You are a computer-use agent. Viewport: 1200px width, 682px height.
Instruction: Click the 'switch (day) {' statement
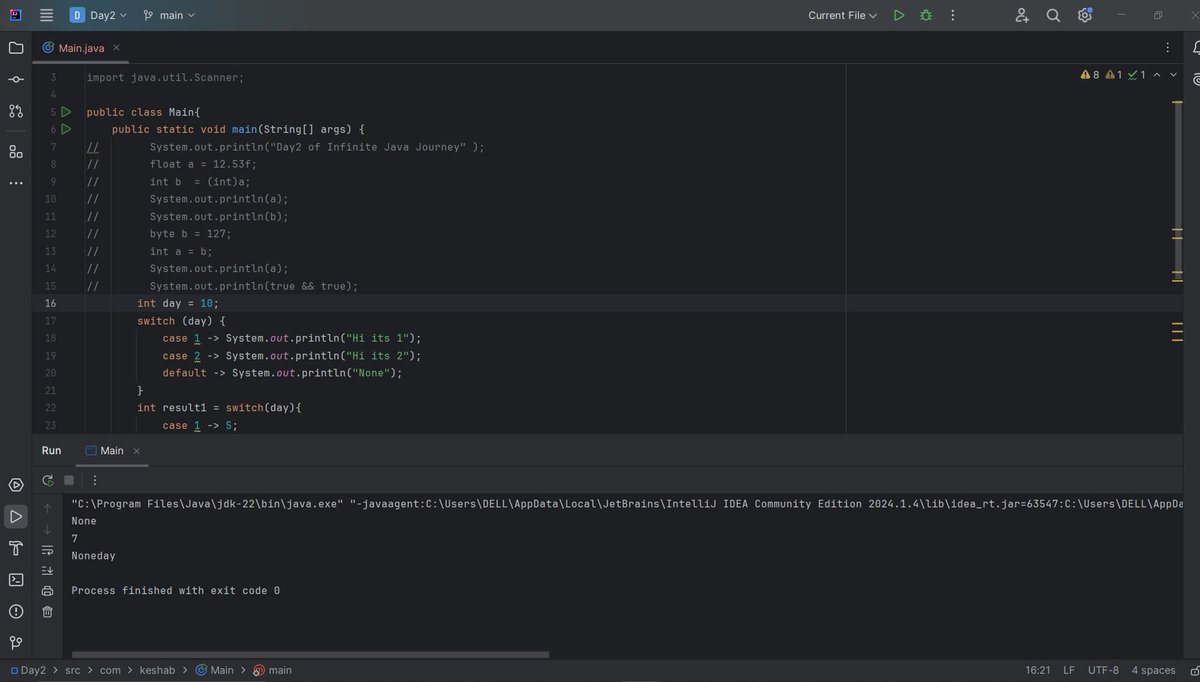181,321
